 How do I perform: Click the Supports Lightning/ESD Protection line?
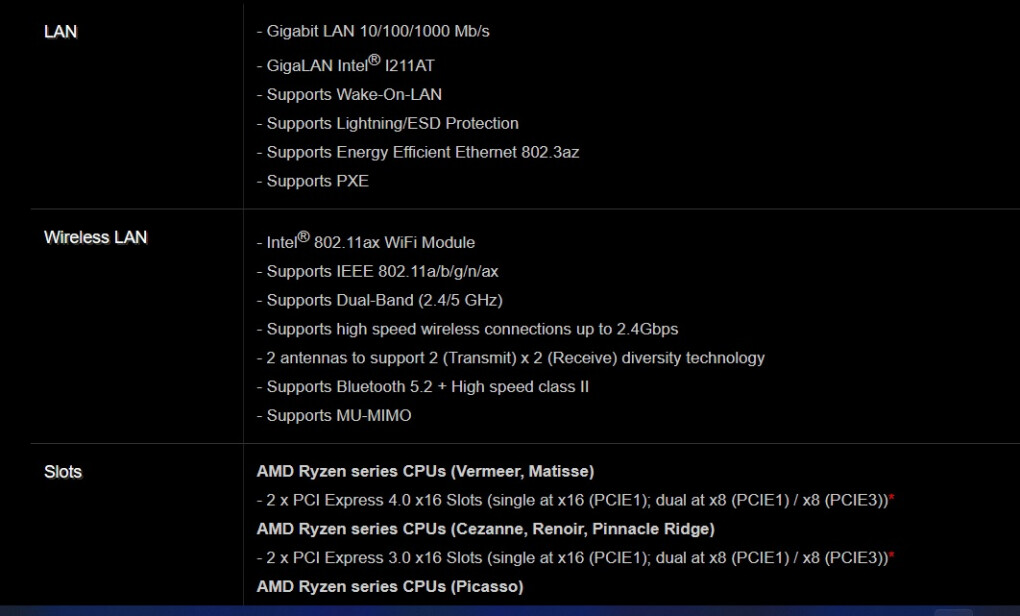coord(388,124)
